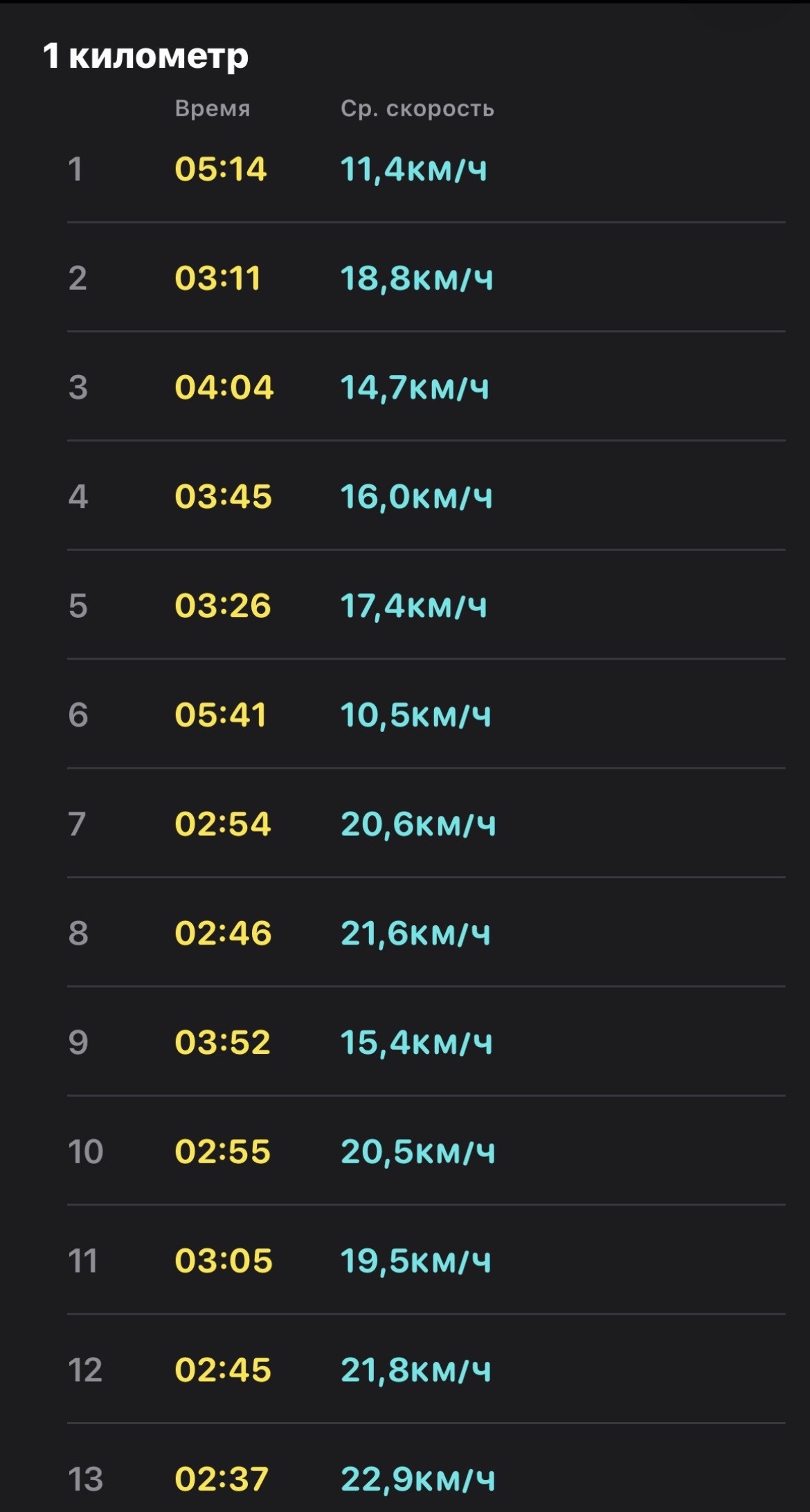Select split 7 time 02:54
Screen dimensions: 810x1512
(x=223, y=824)
